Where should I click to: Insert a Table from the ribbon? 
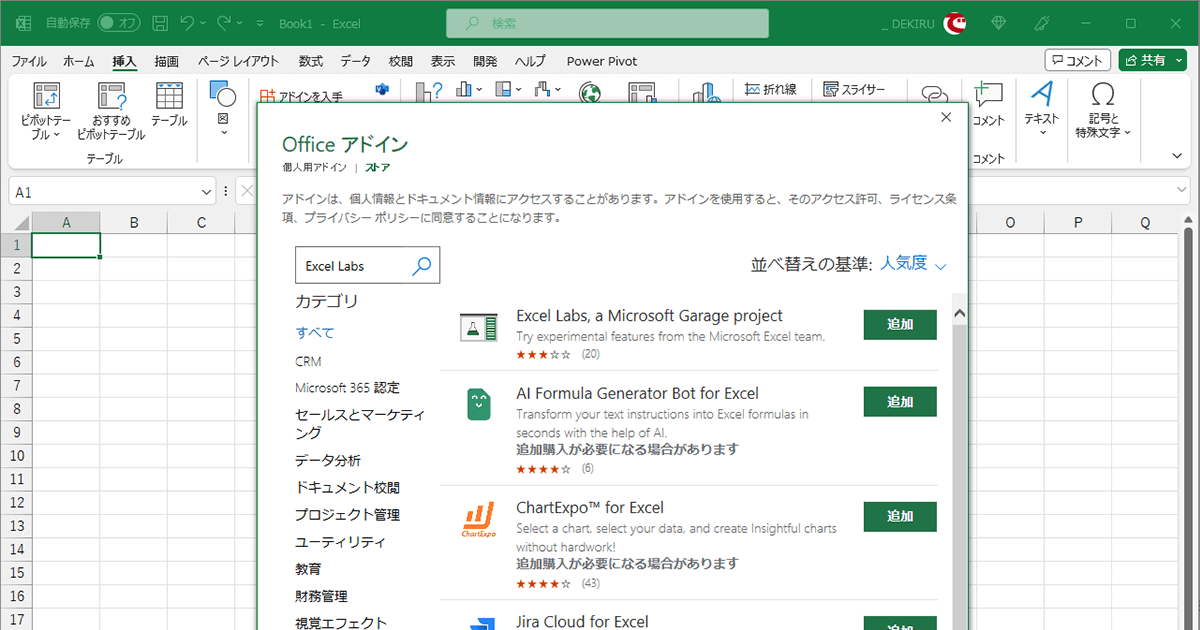tap(169, 105)
